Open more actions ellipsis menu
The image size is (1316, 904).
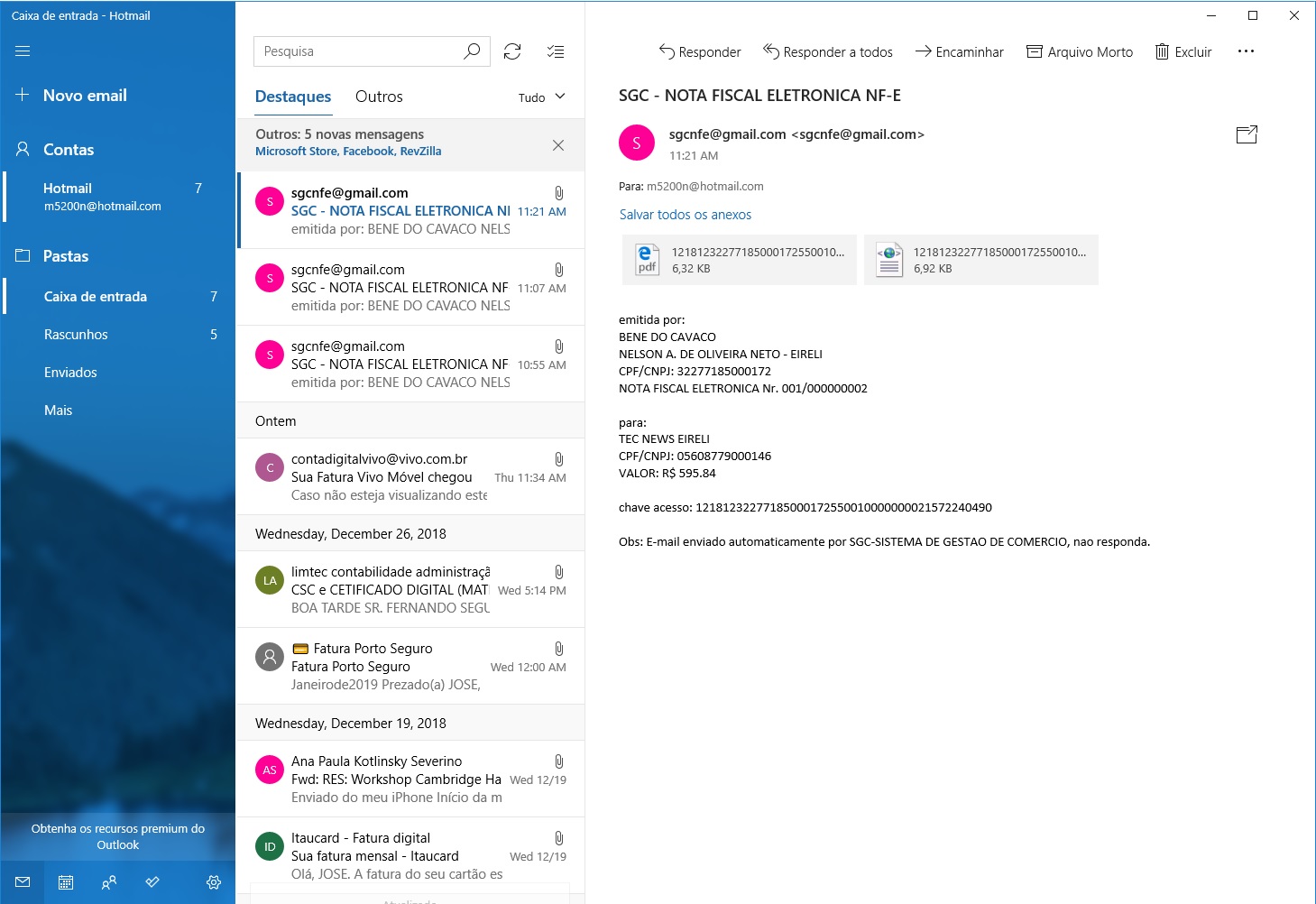tap(1246, 51)
